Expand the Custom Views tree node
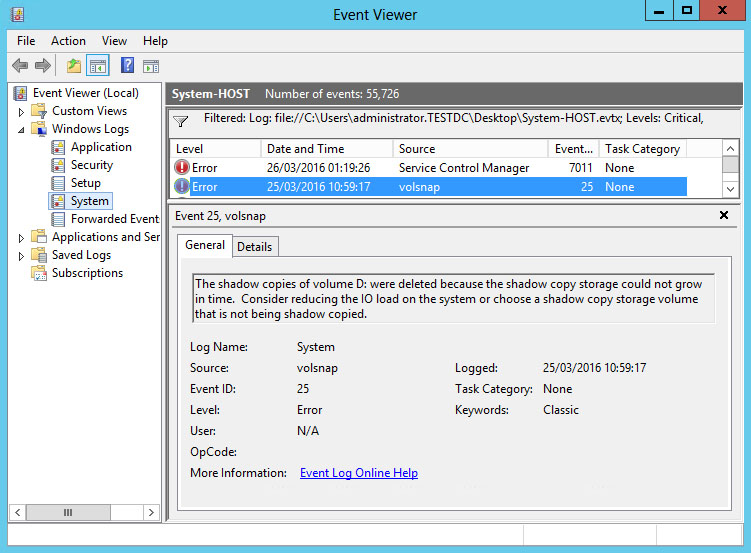 [x=21, y=111]
